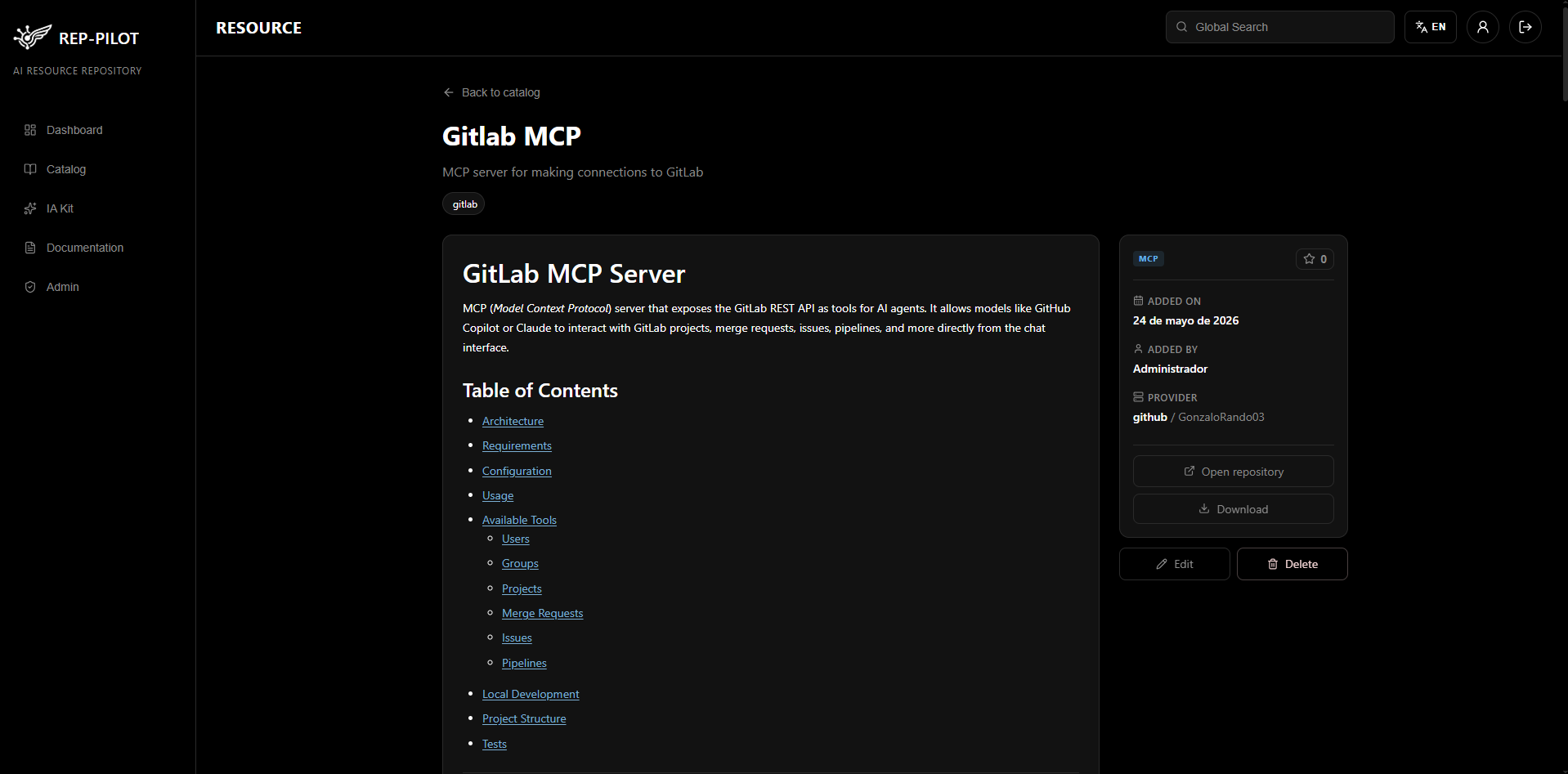Open the Project Structure link
Screen dimensions: 1568x774
tap(524, 718)
